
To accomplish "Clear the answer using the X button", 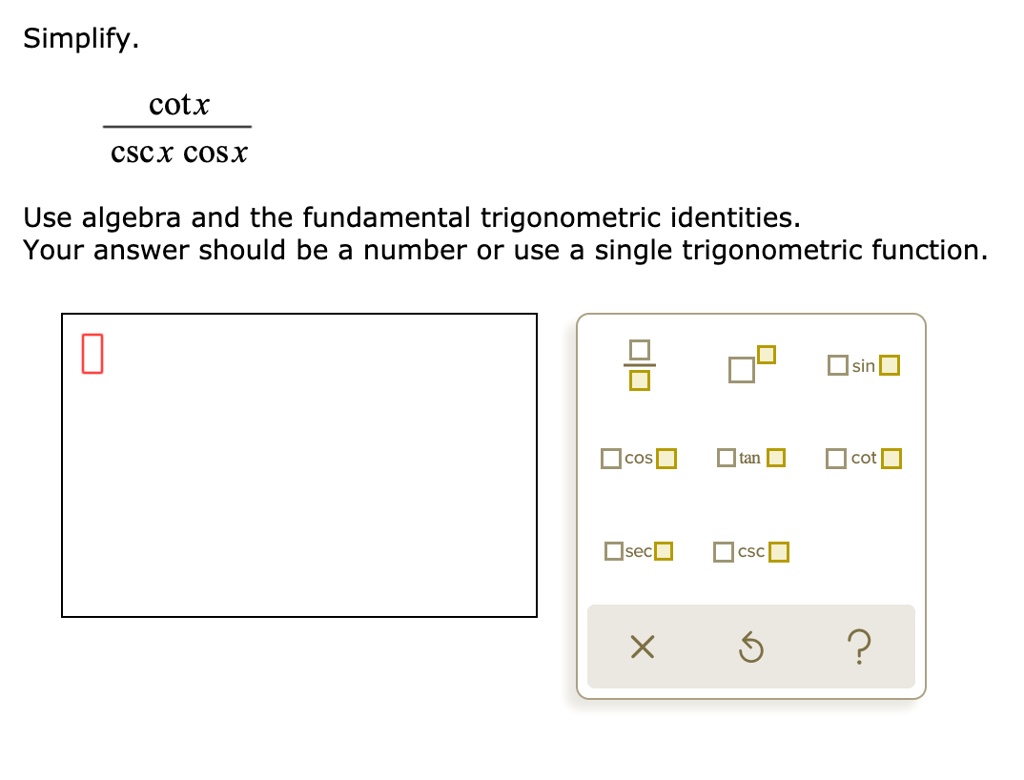I will coord(641,647).
